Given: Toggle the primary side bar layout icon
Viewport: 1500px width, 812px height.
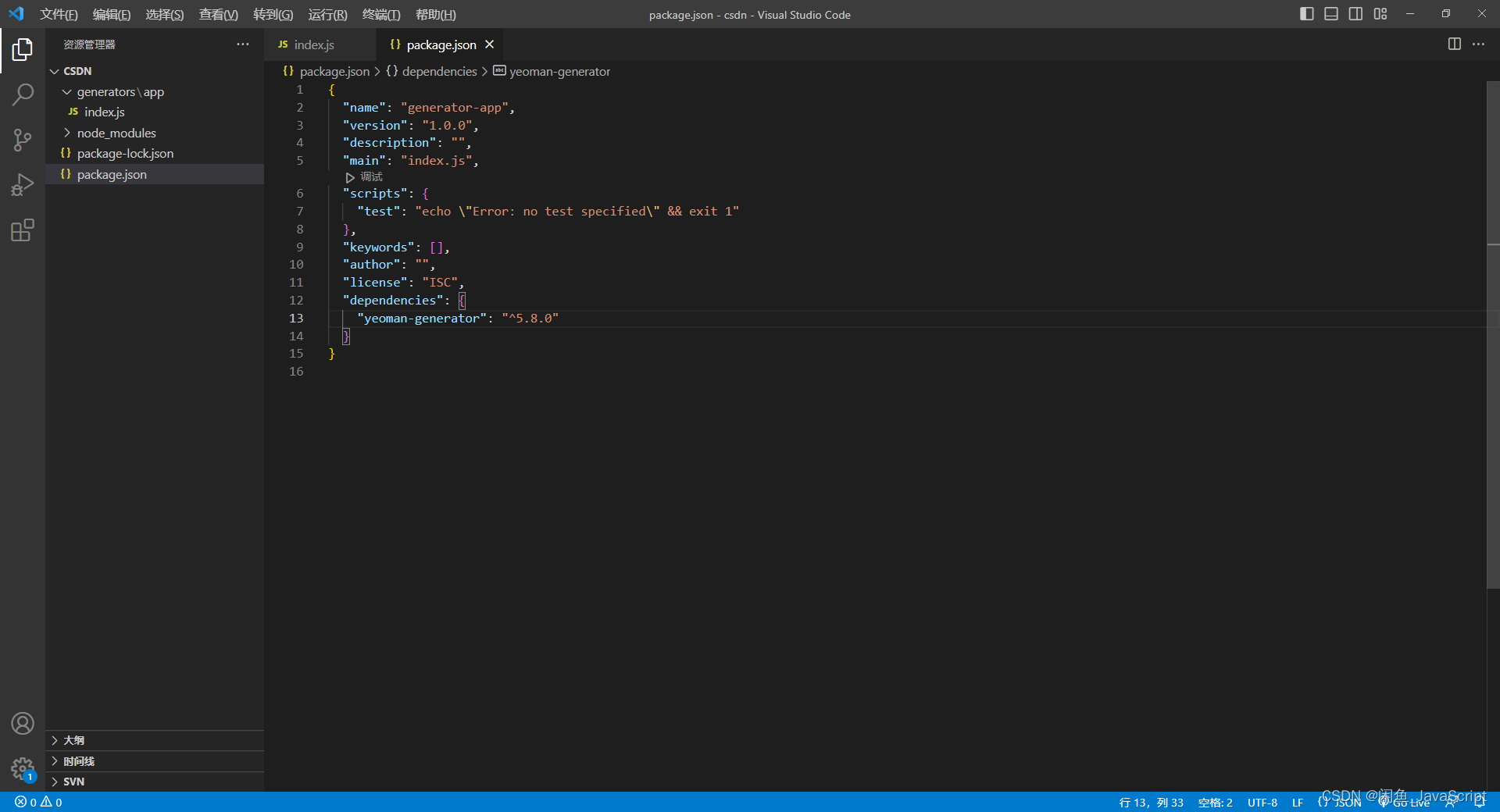Looking at the screenshot, I should tap(1306, 14).
